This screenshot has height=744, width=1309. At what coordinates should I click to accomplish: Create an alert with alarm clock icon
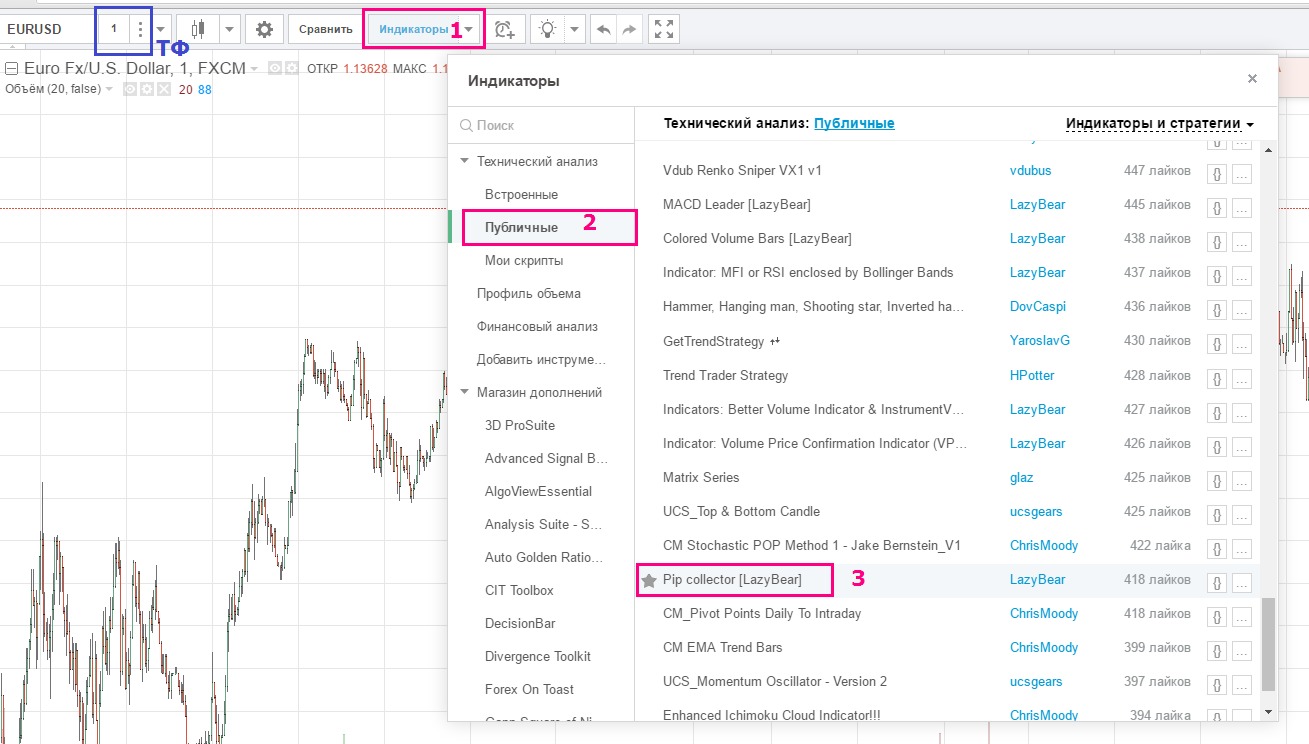click(507, 29)
